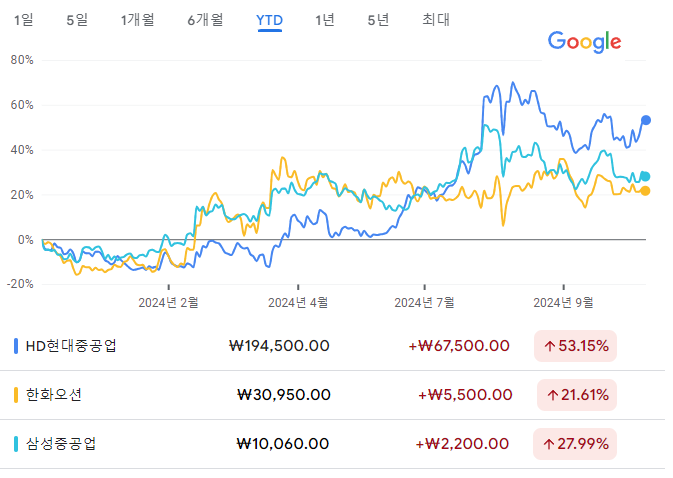Click the 27.99% gain badge
673x478 pixels.
pyautogui.click(x=575, y=444)
